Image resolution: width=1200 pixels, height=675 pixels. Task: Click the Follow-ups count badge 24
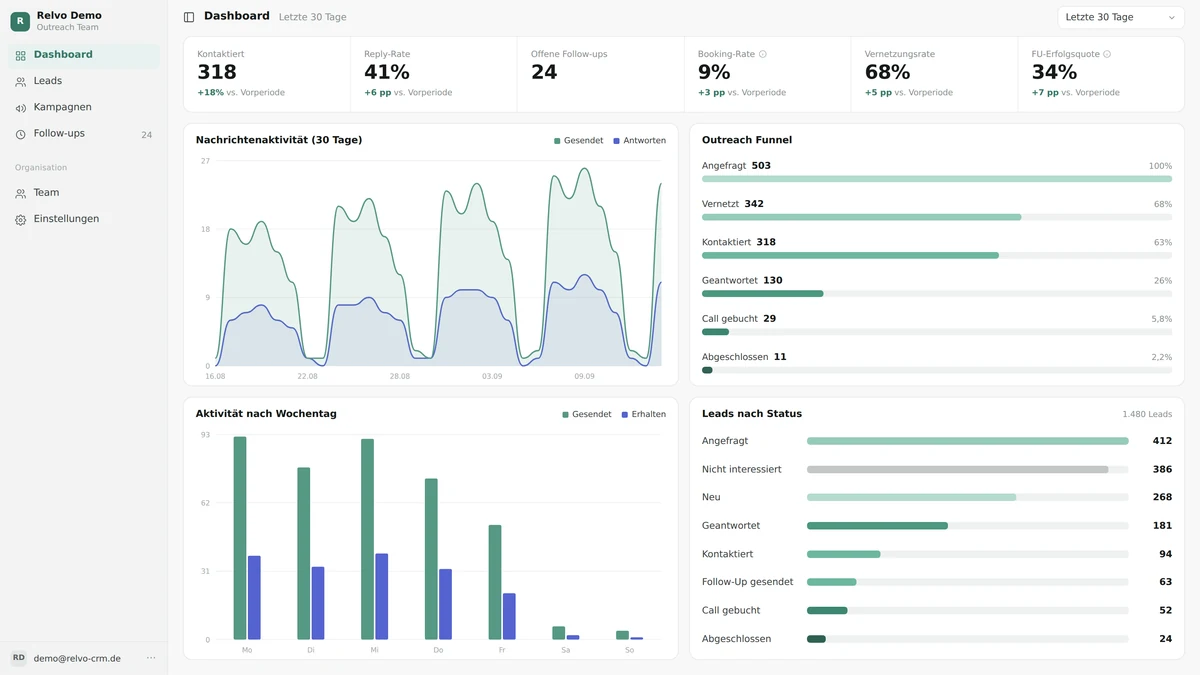coord(147,134)
